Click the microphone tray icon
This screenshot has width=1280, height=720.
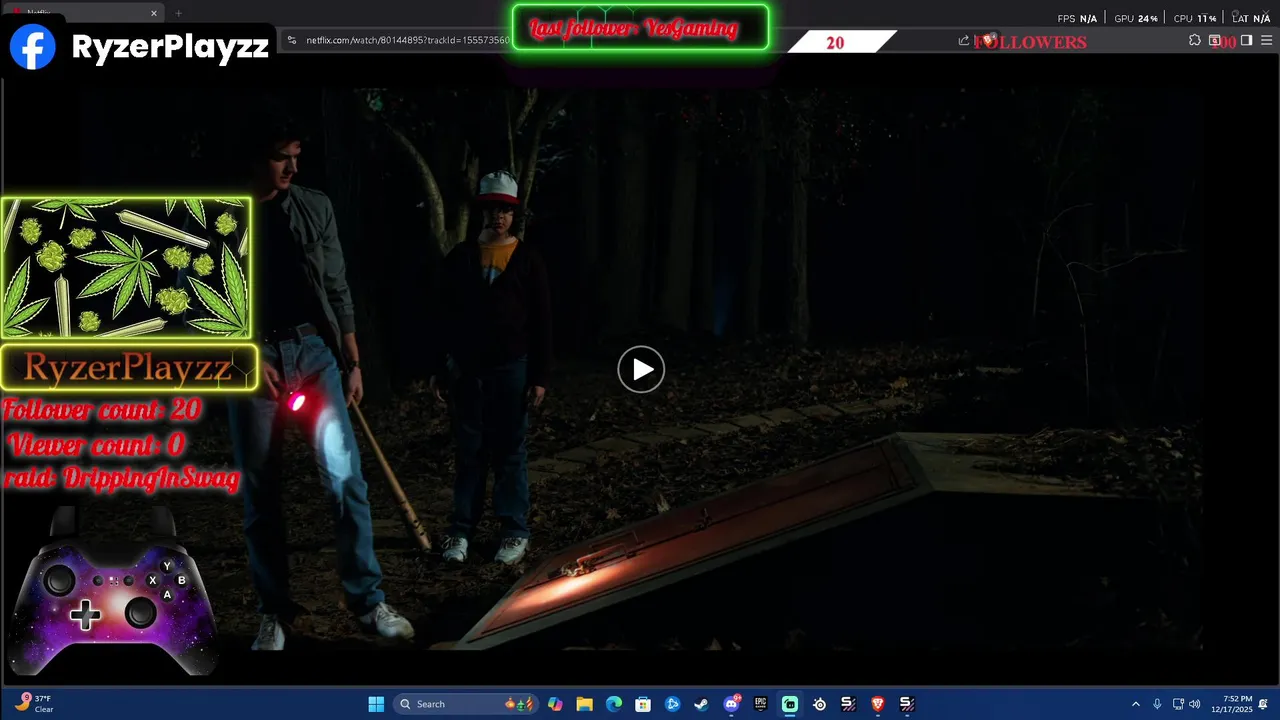[x=1157, y=704]
